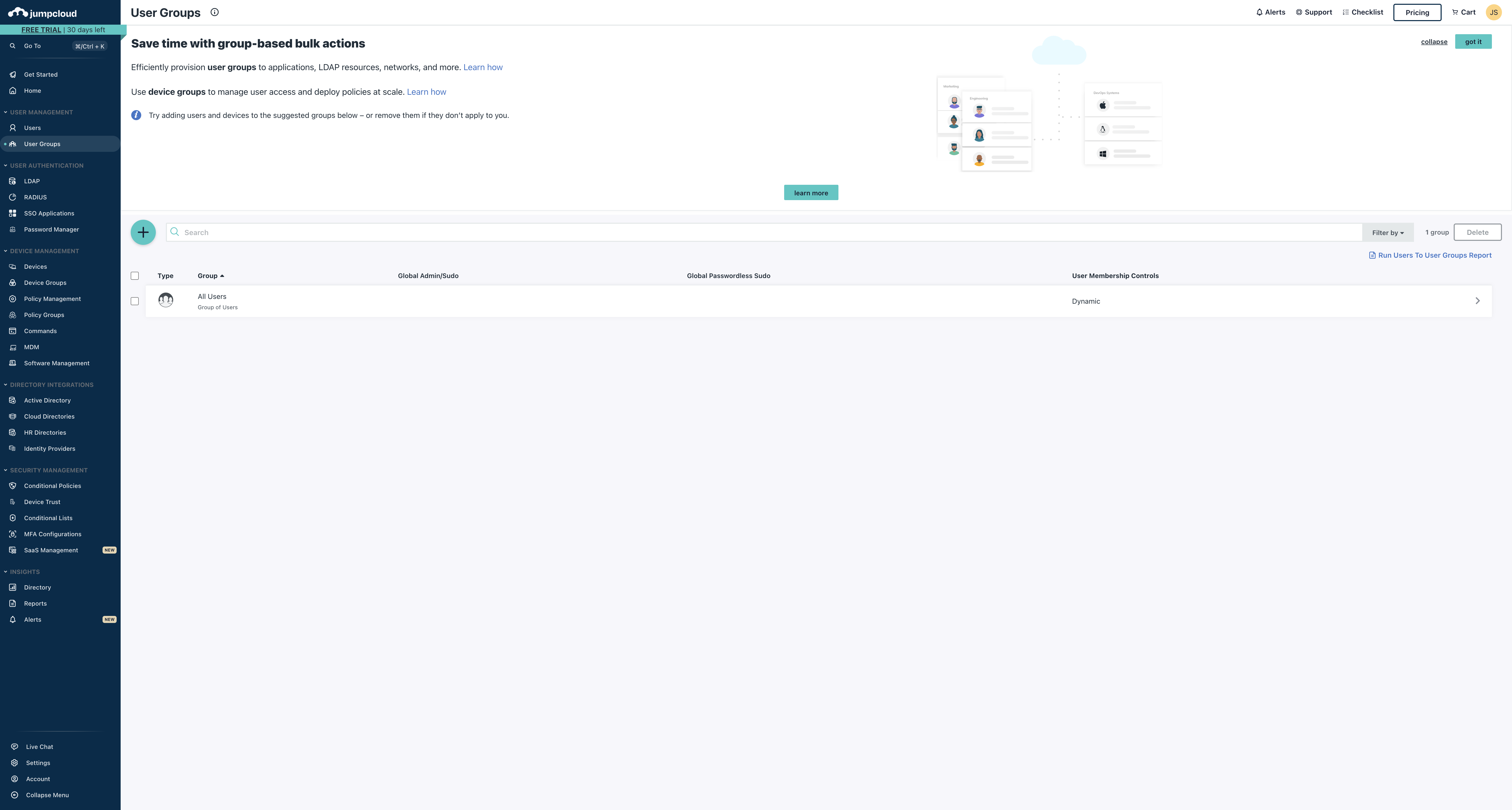The width and height of the screenshot is (1512, 810).
Task: Click the collapse banner link
Action: point(1434,42)
